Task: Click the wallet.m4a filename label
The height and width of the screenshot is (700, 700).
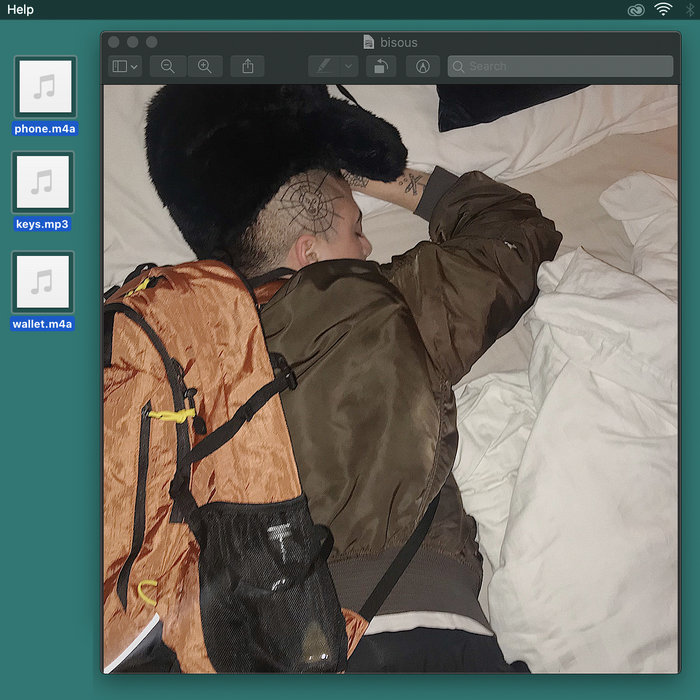Action: point(43,324)
